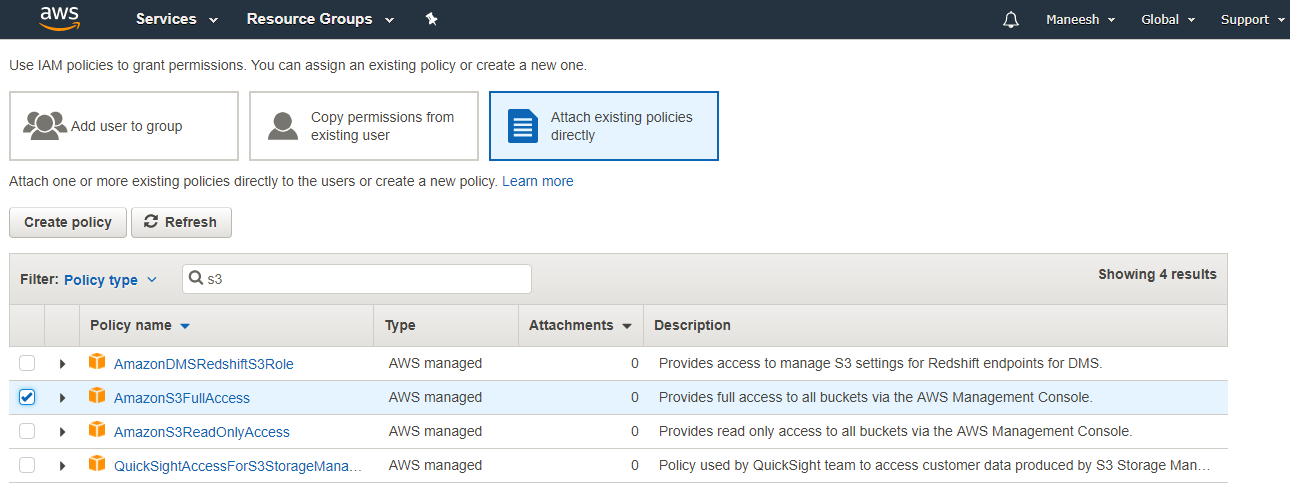Expand the AmazonS3FullAccess policy row
Screen dimensions: 1290x493
(62, 398)
